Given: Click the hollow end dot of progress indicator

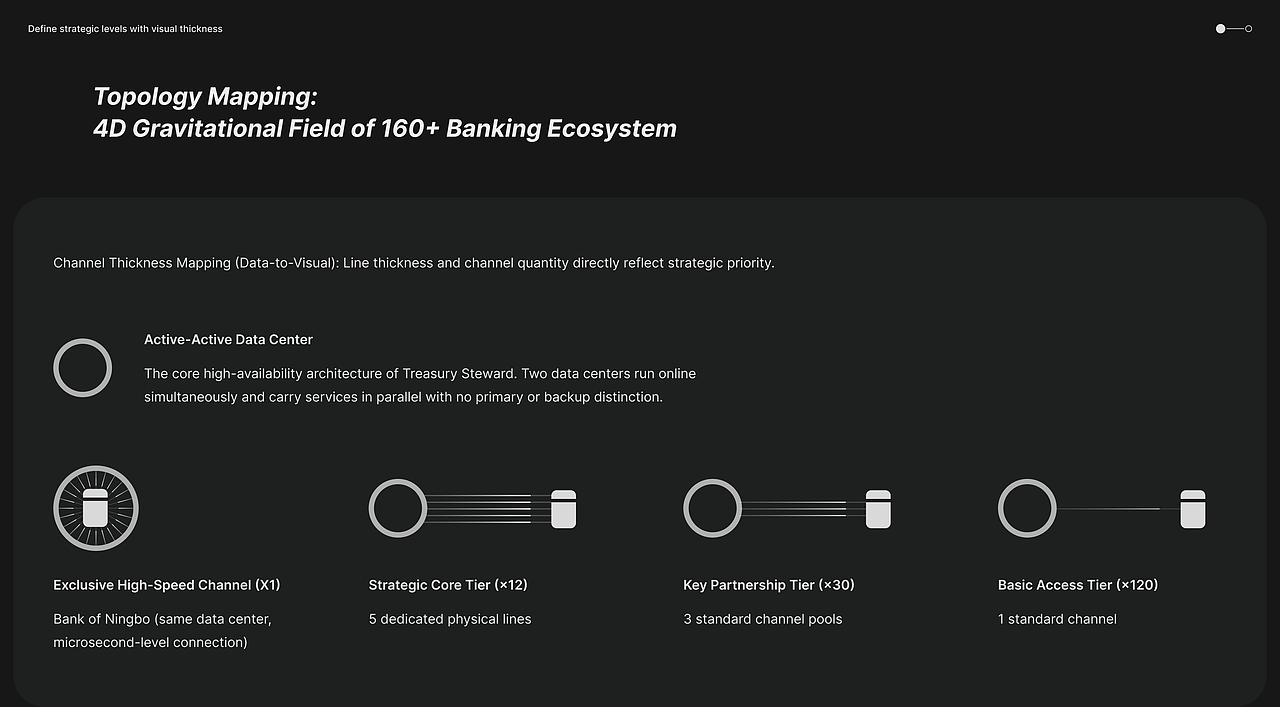Looking at the screenshot, I should [1249, 29].
